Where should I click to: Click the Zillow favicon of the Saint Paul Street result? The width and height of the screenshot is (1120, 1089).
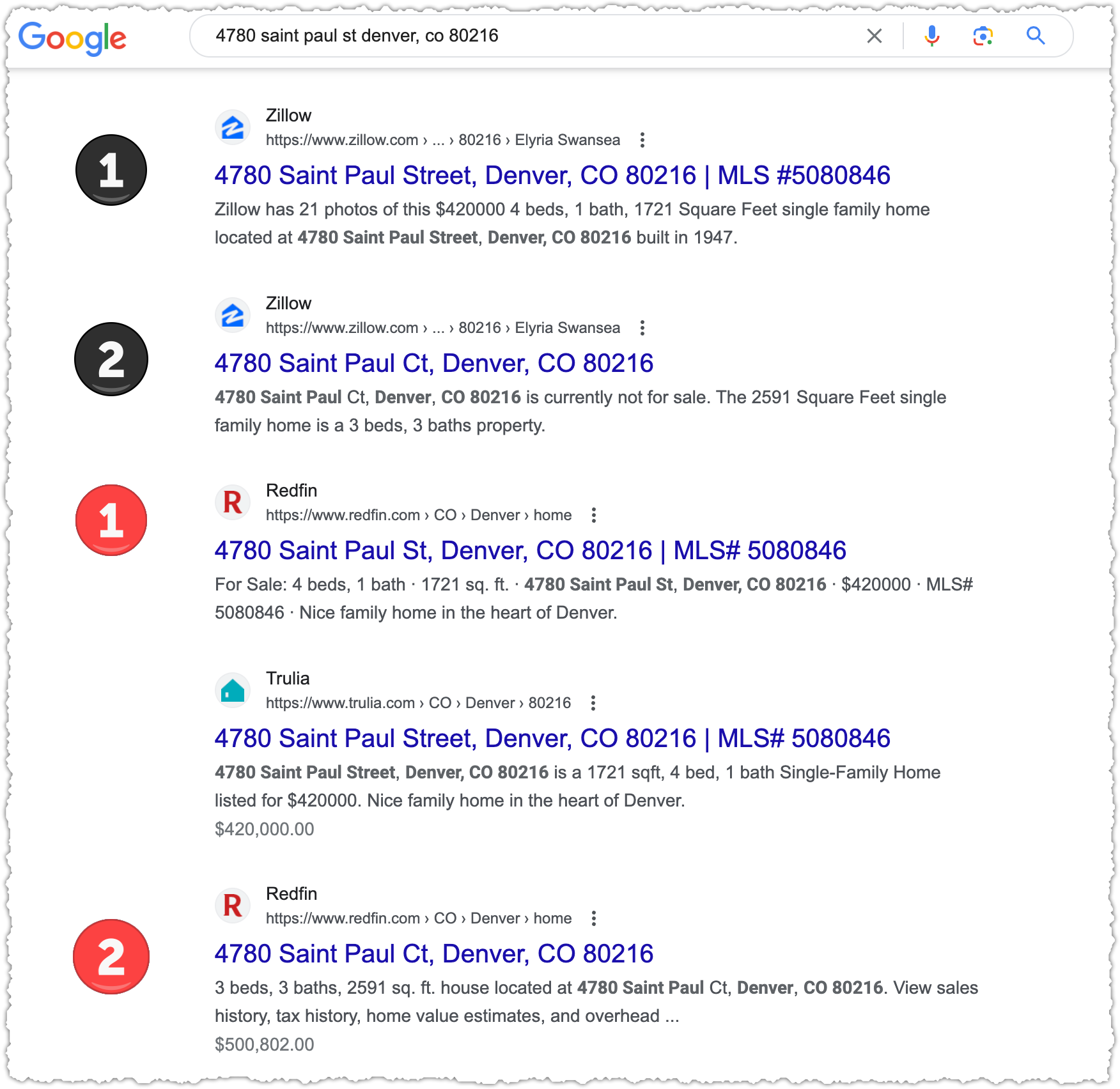(233, 127)
